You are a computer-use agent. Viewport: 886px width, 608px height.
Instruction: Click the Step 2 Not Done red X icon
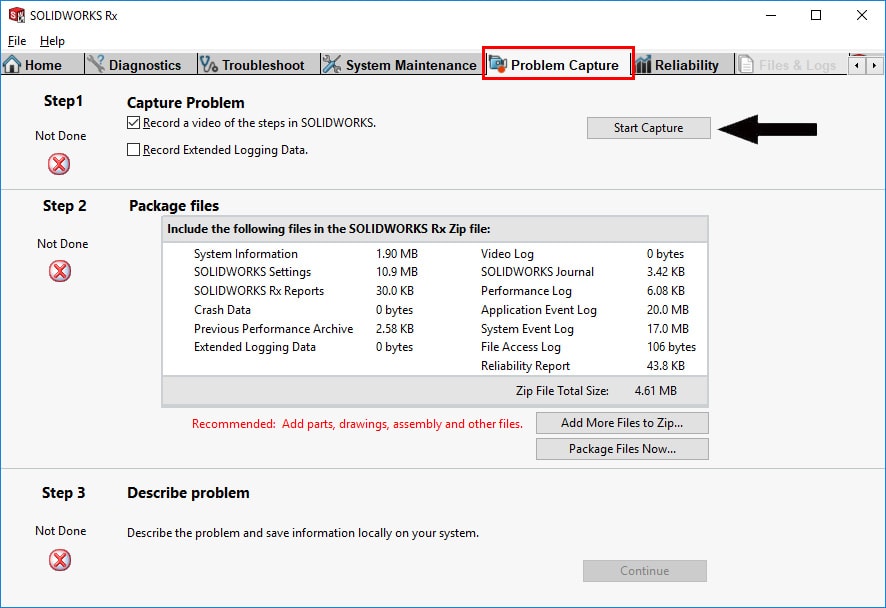(60, 271)
